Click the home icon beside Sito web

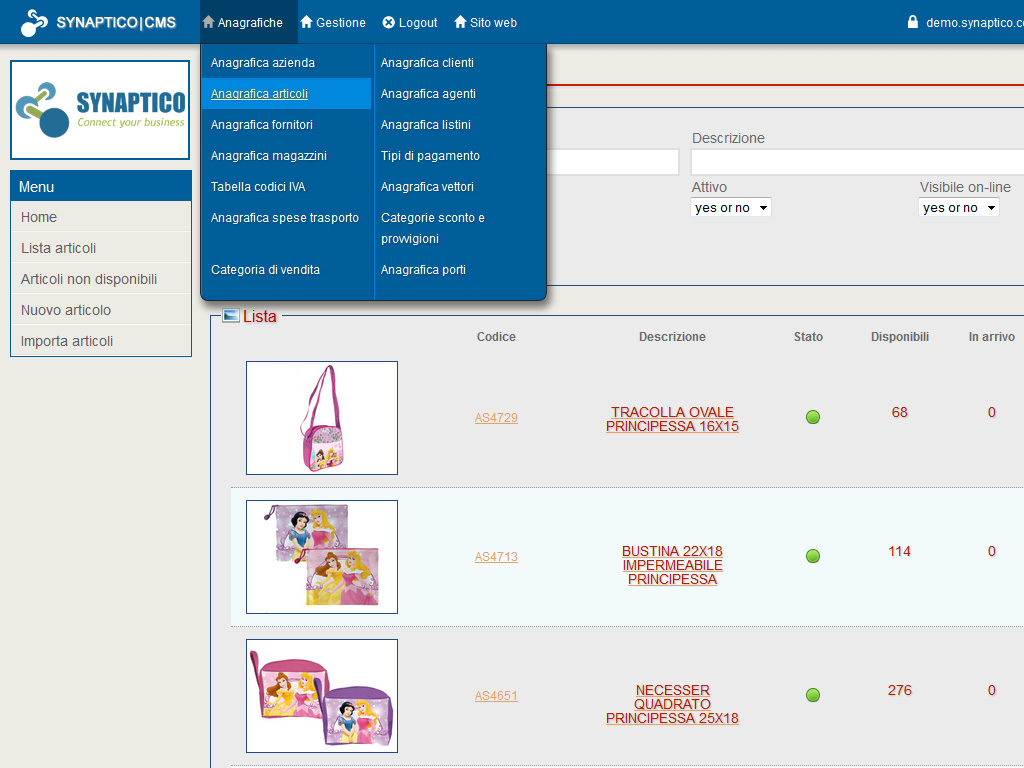pyautogui.click(x=460, y=22)
